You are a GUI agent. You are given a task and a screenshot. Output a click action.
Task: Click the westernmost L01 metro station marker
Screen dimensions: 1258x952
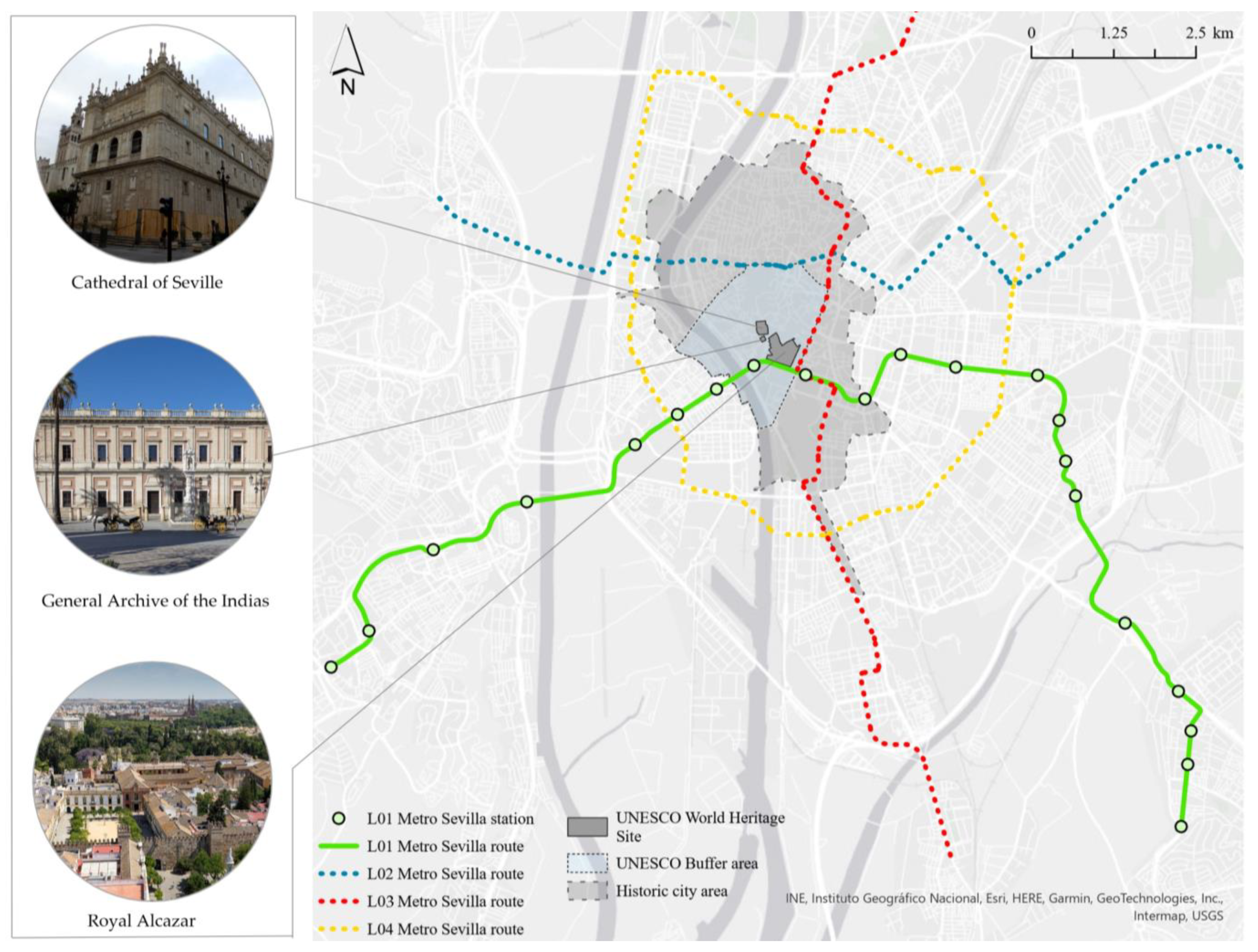331,667
